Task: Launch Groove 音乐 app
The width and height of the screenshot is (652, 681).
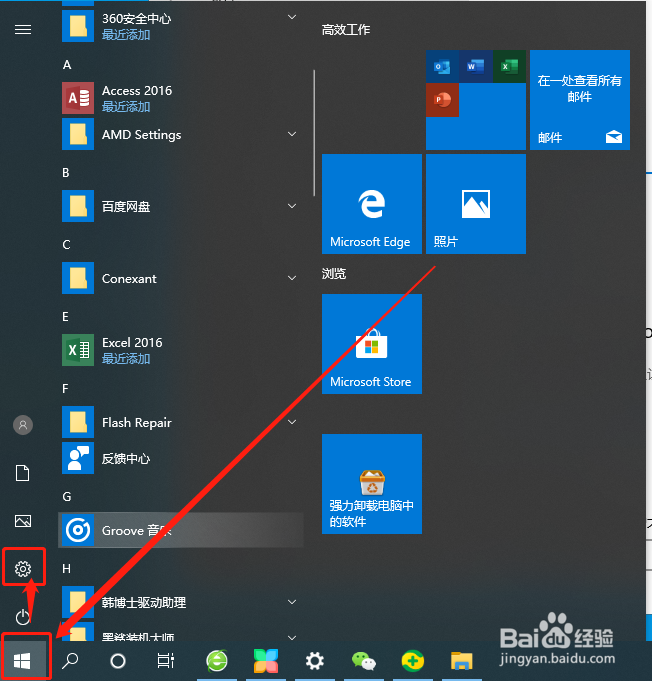Action: click(x=180, y=530)
